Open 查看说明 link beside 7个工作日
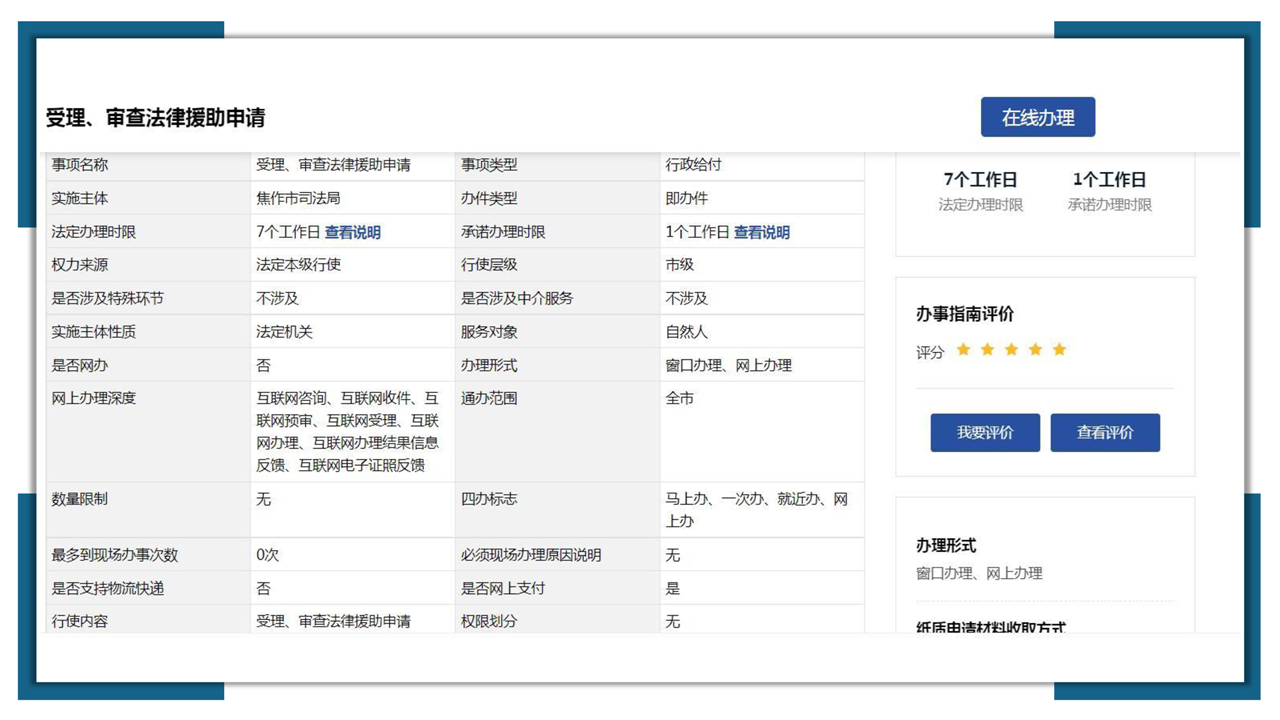The height and width of the screenshot is (720, 1280). (352, 232)
